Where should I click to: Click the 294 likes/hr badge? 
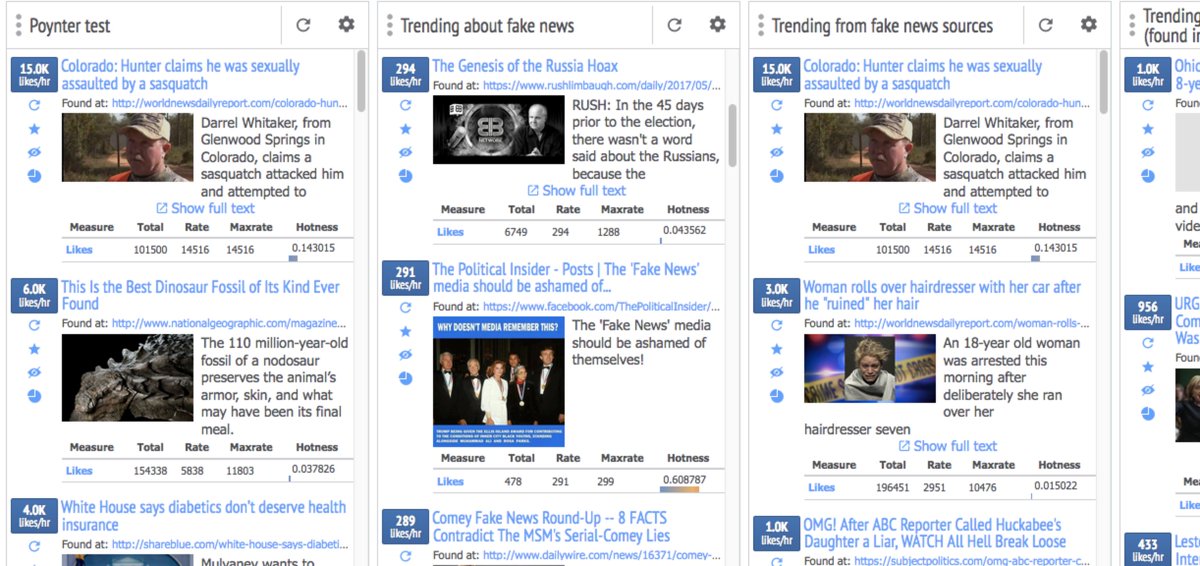(405, 75)
